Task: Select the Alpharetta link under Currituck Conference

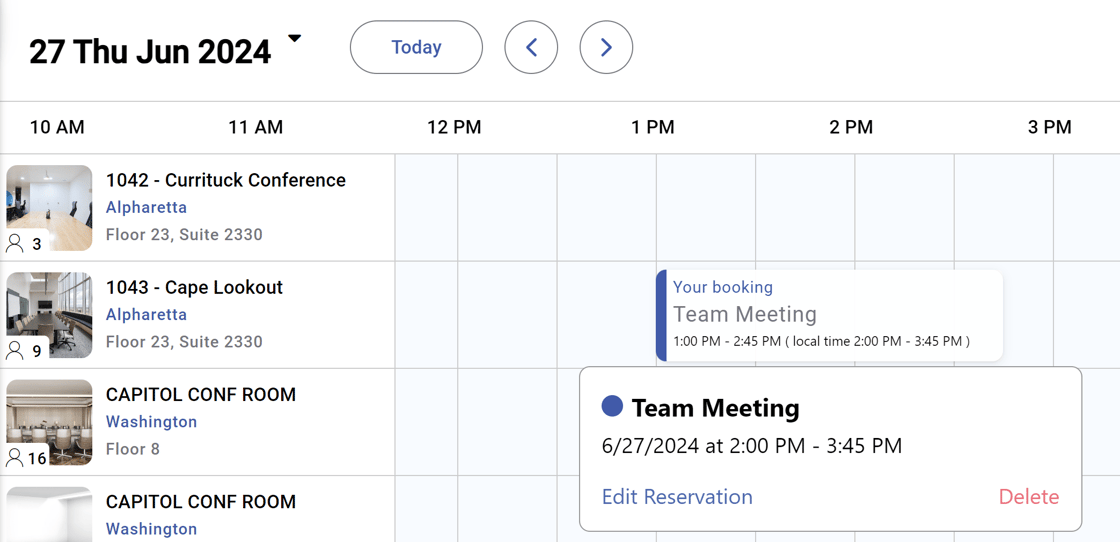Action: [x=146, y=207]
